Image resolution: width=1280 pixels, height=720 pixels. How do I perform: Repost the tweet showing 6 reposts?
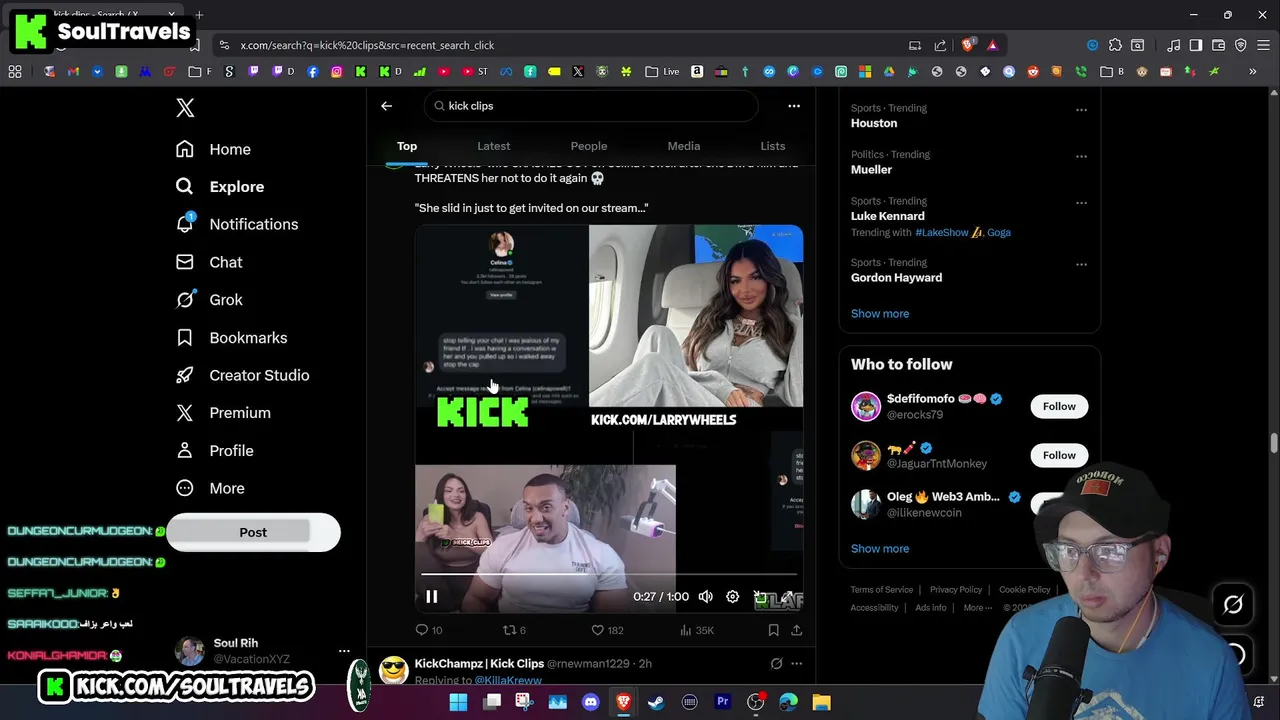(514, 630)
